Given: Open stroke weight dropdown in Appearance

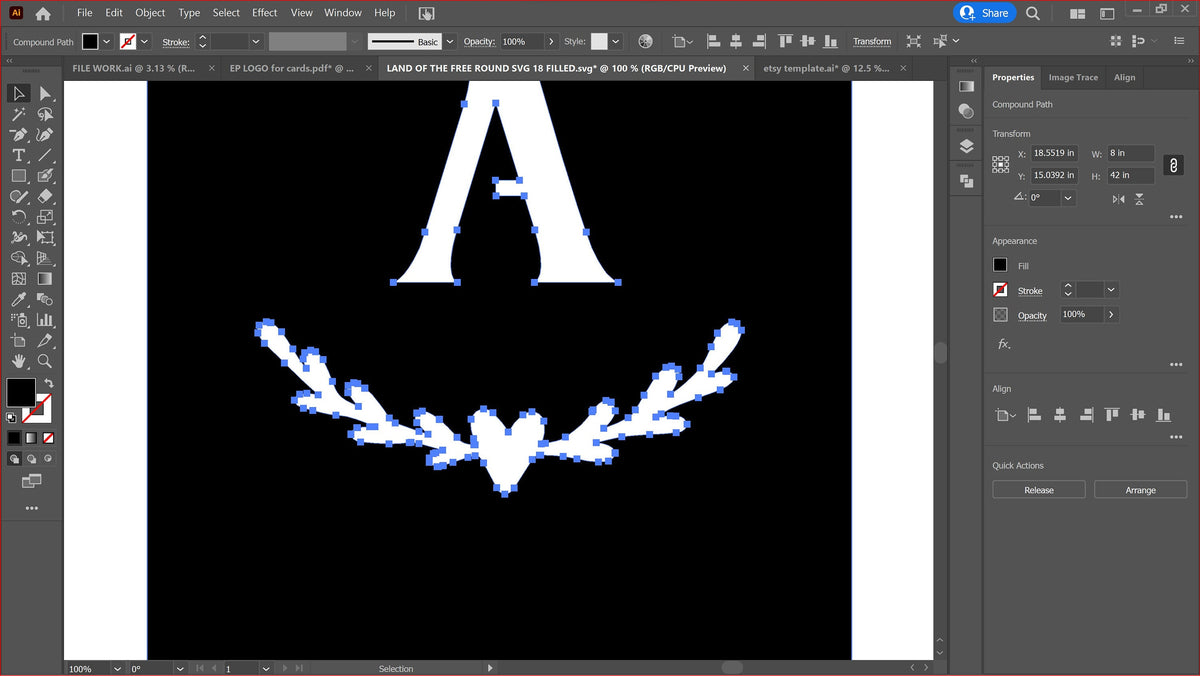Looking at the screenshot, I should [x=1111, y=290].
